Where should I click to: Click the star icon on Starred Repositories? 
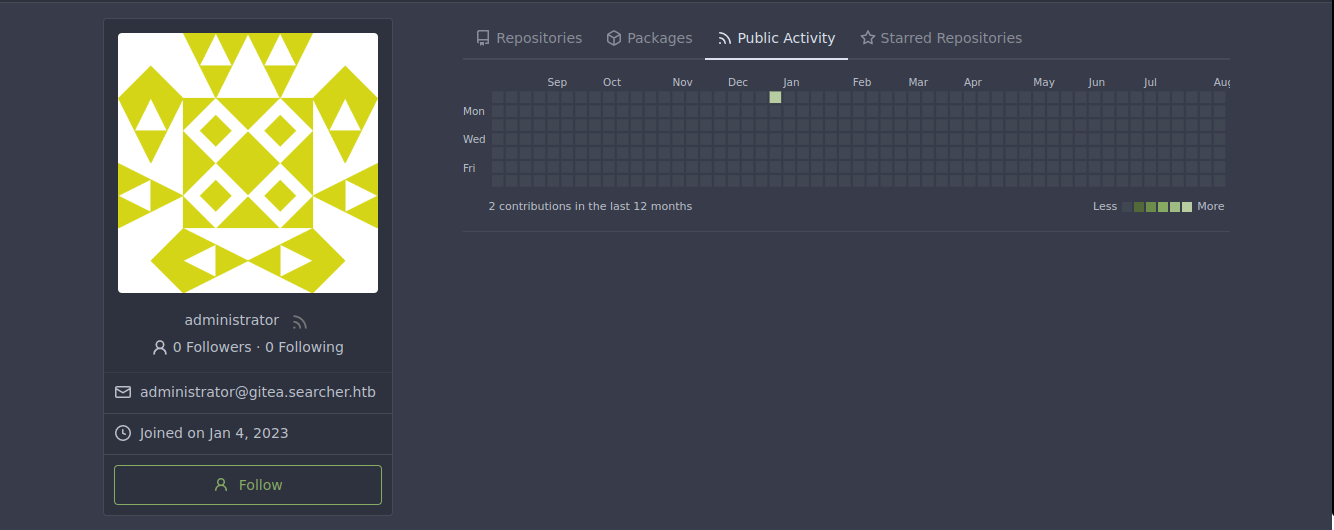(868, 38)
